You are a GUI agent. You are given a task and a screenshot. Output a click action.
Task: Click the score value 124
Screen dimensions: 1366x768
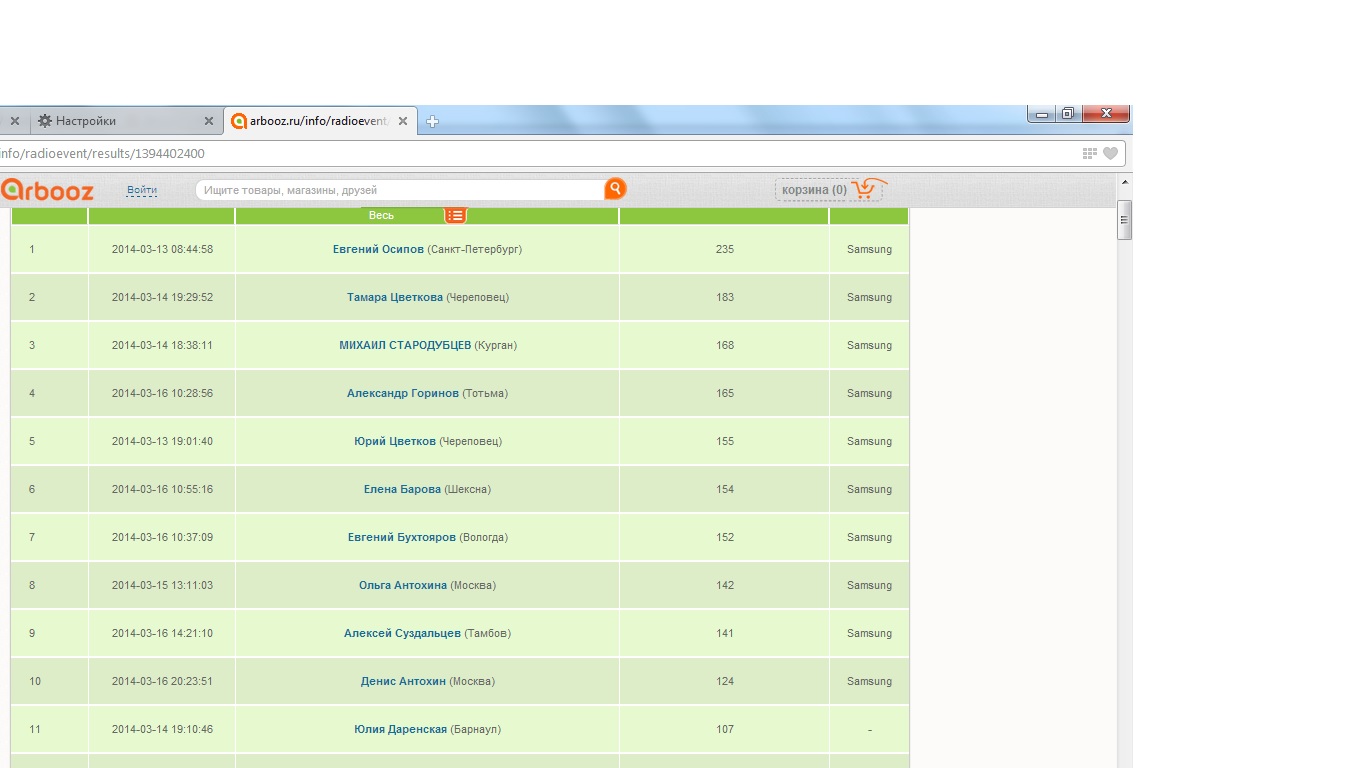click(725, 681)
